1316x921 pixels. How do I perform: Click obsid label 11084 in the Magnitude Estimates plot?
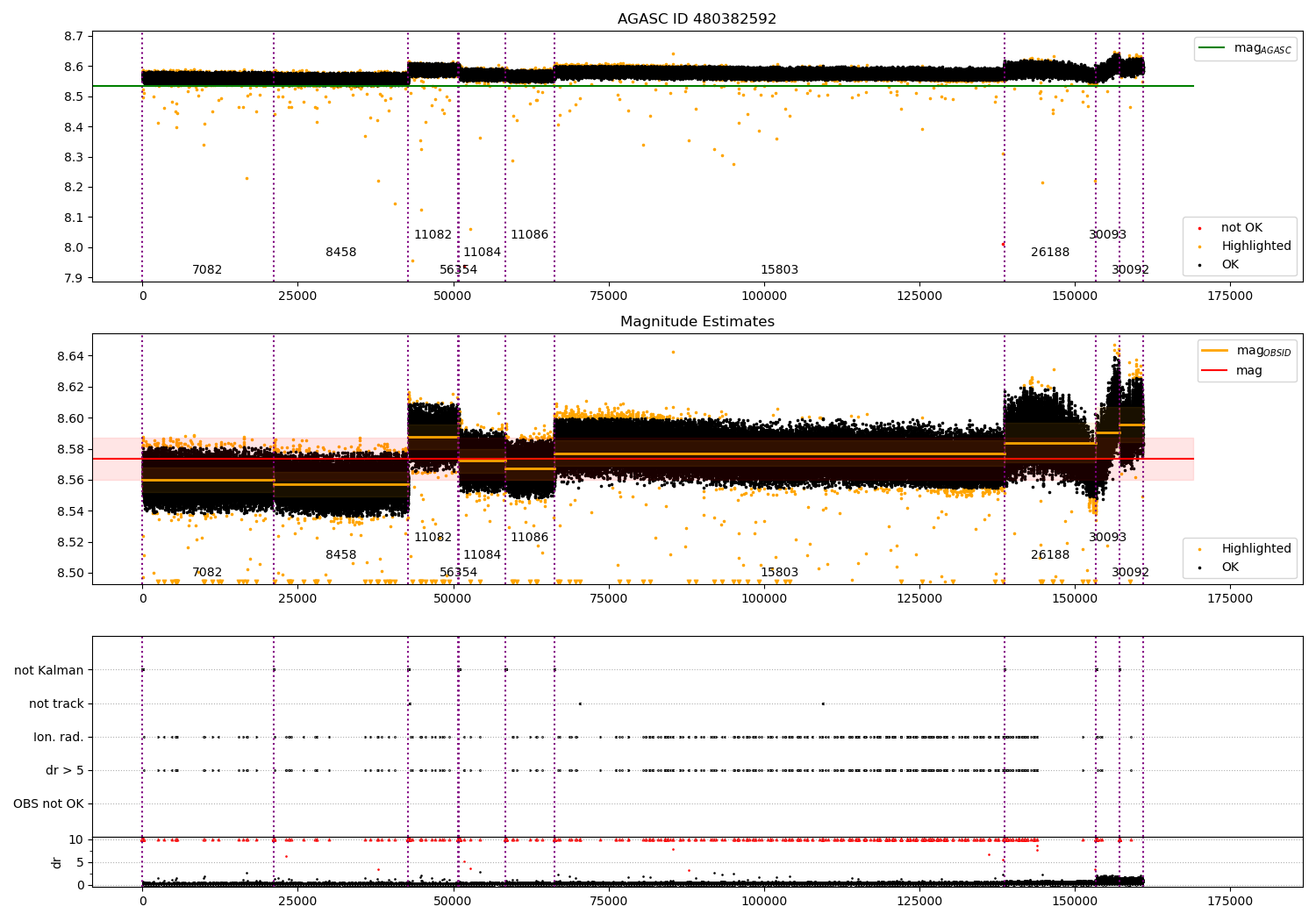point(482,555)
